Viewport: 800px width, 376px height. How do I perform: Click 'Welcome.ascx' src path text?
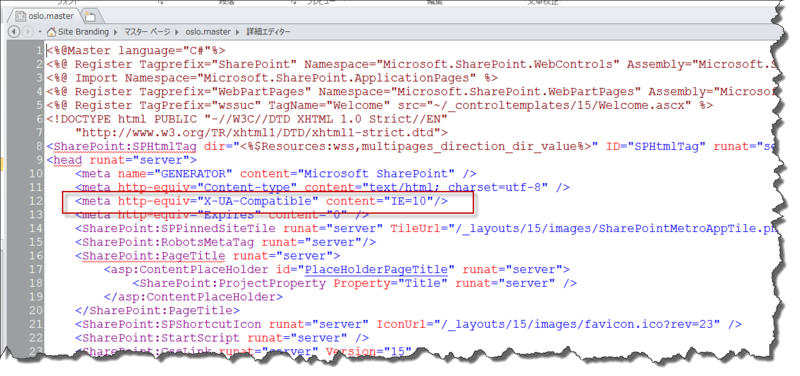(x=640, y=106)
